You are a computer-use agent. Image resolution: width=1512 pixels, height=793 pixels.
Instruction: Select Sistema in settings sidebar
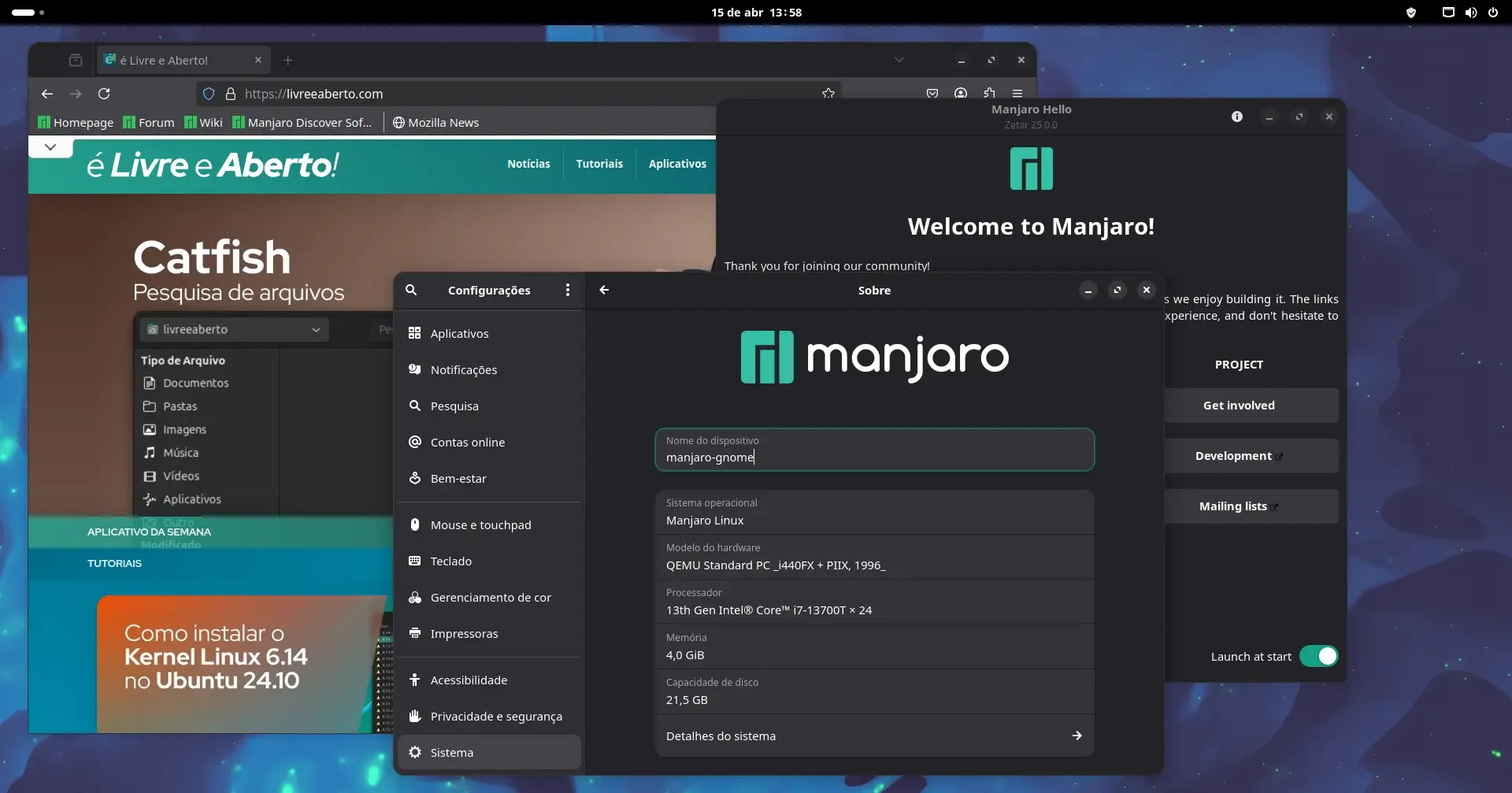(489, 752)
